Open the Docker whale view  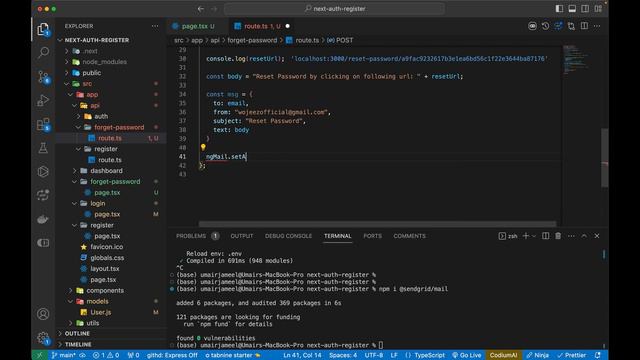click(43, 219)
